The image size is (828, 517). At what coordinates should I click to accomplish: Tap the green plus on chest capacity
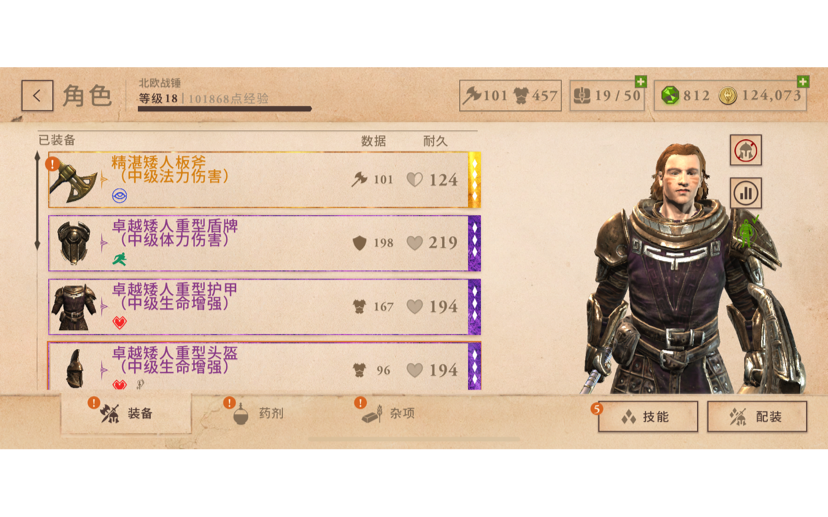tap(641, 81)
